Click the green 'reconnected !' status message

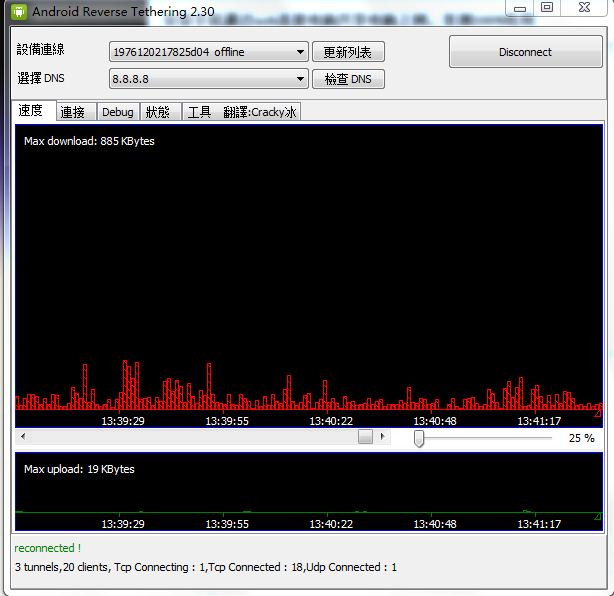coord(47,548)
